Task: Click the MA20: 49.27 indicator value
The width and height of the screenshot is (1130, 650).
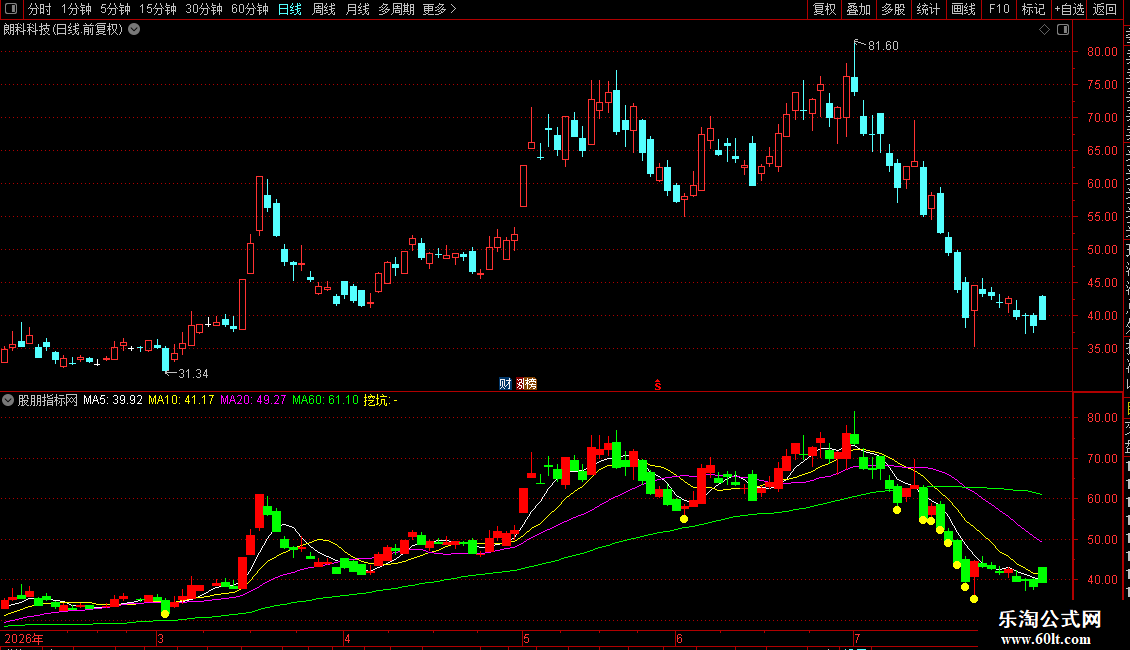Action: 253,400
